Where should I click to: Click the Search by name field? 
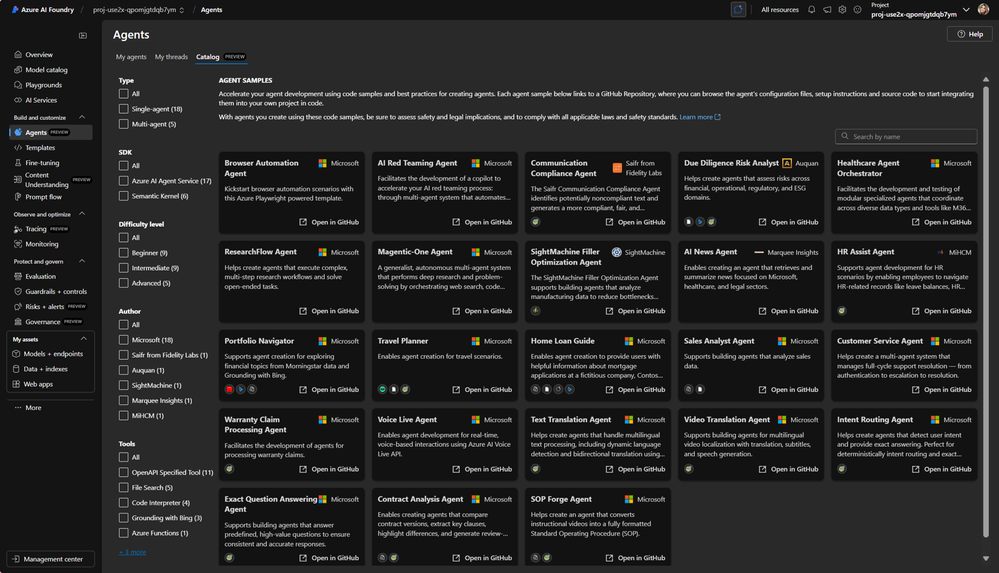pyautogui.click(x=906, y=136)
